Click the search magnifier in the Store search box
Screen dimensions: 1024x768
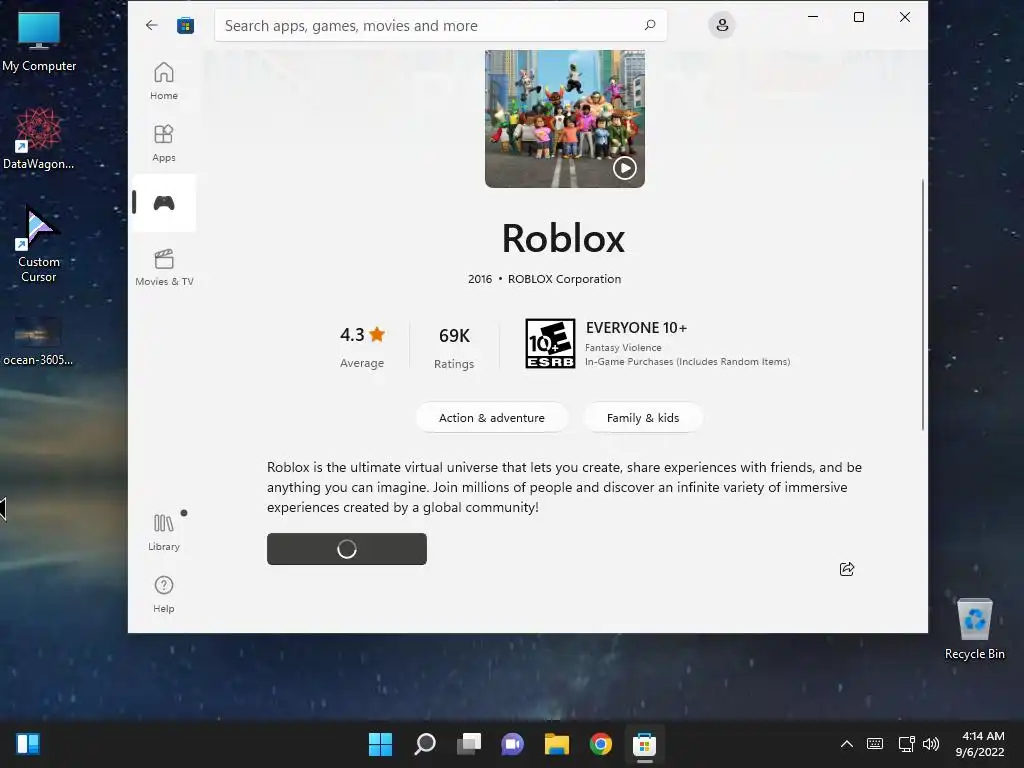(650, 25)
